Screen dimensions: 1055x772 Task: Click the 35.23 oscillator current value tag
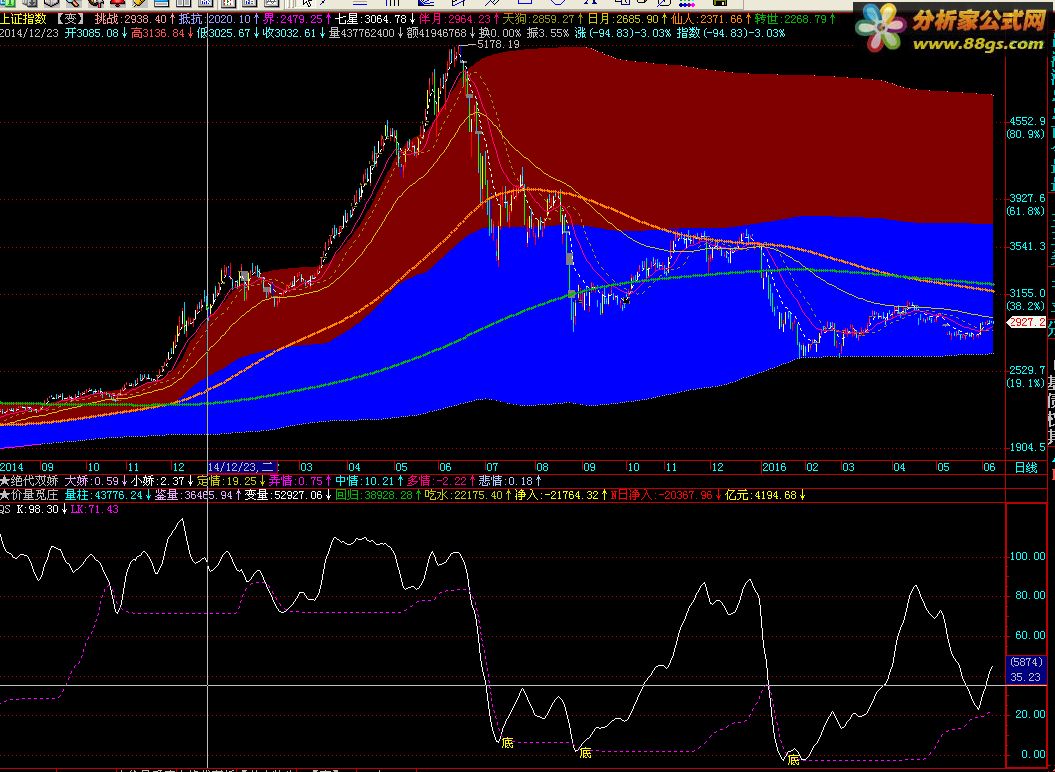point(1025,677)
